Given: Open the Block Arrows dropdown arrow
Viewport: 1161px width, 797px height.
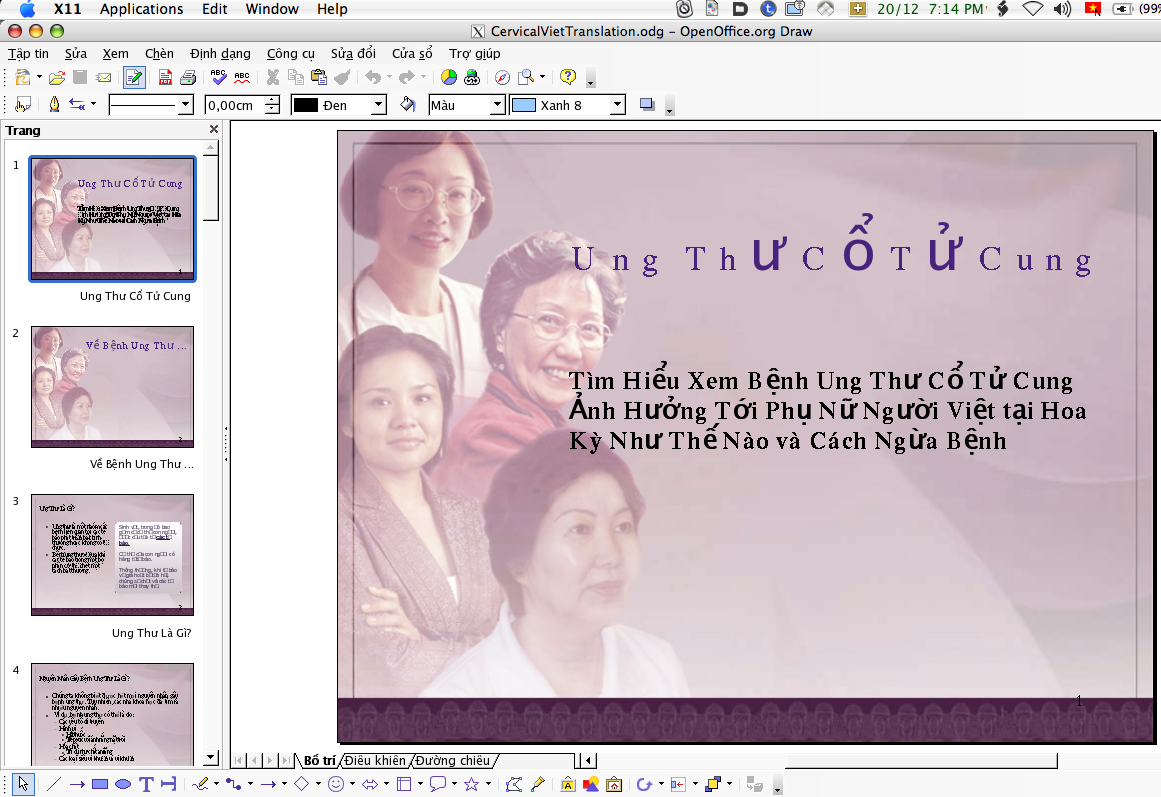Looking at the screenshot, I should [387, 784].
